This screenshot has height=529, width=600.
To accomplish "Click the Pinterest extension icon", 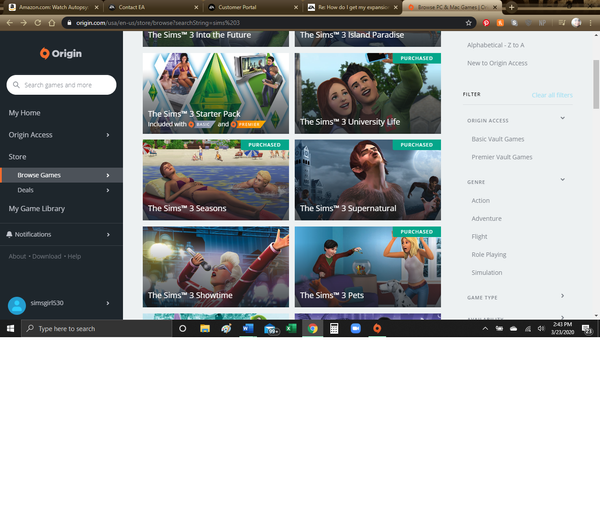I will tap(486, 23).
